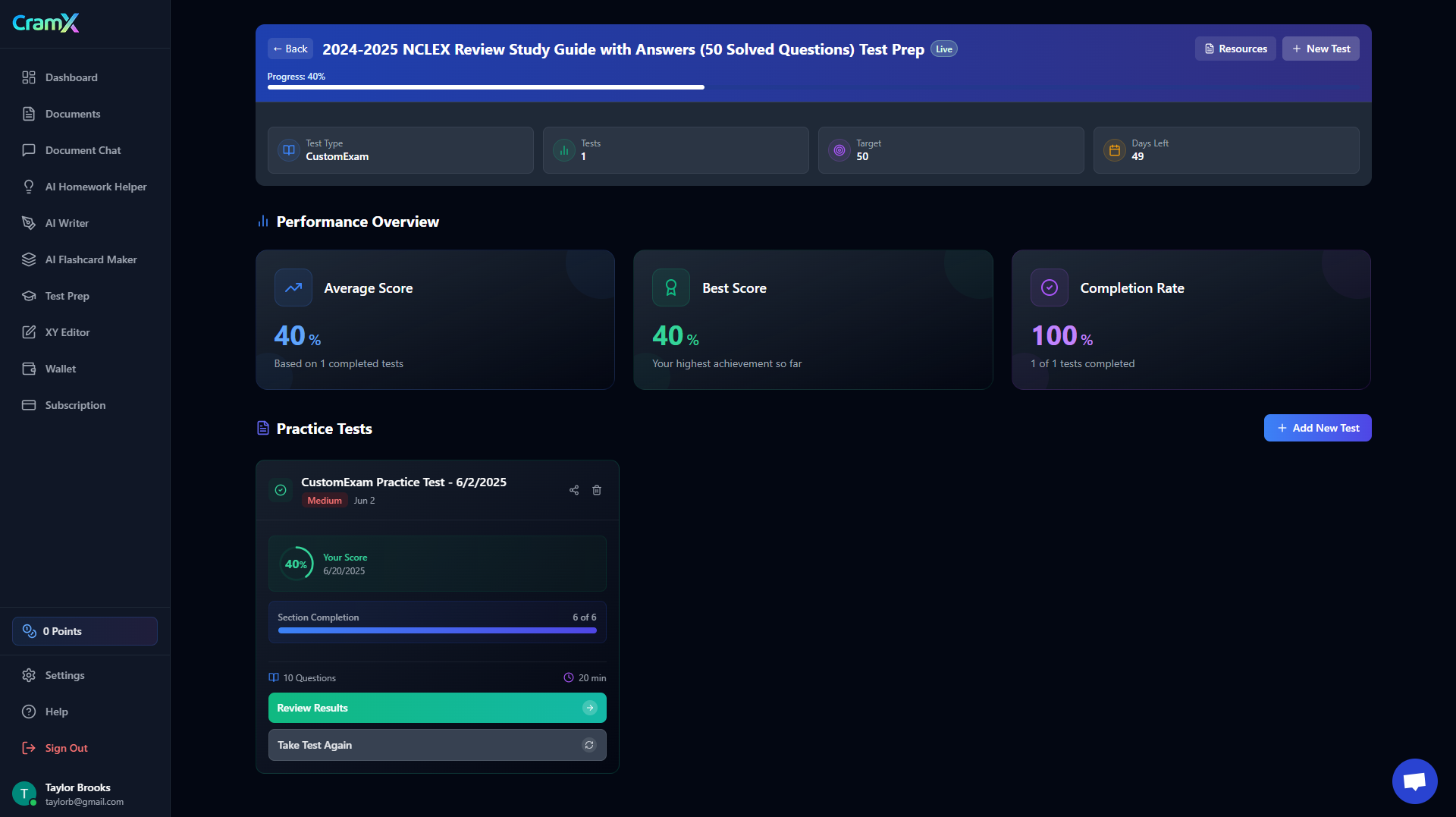Click the Taylor Brooks avatar

[x=24, y=793]
